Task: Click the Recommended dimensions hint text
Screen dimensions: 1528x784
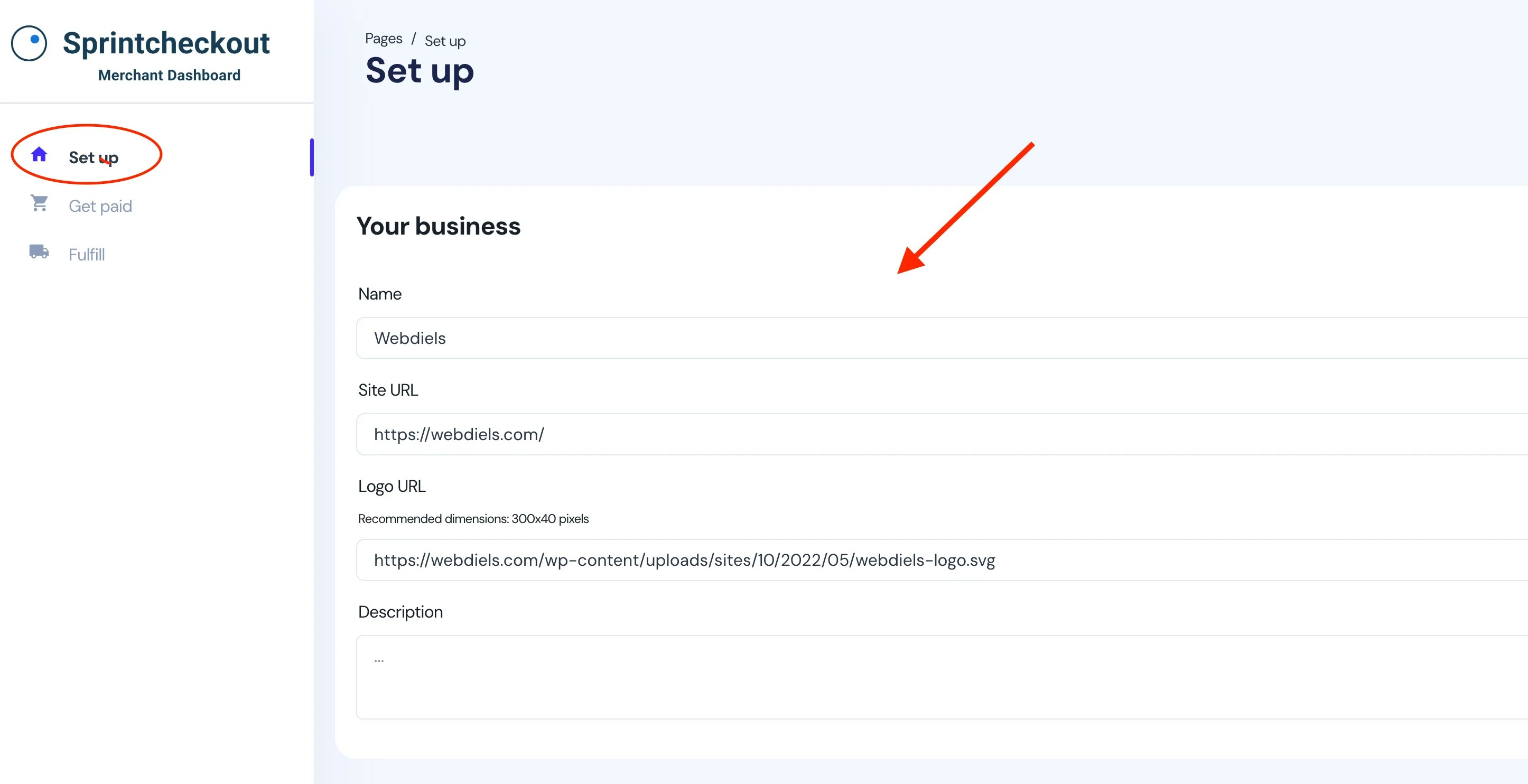Action: (x=473, y=519)
